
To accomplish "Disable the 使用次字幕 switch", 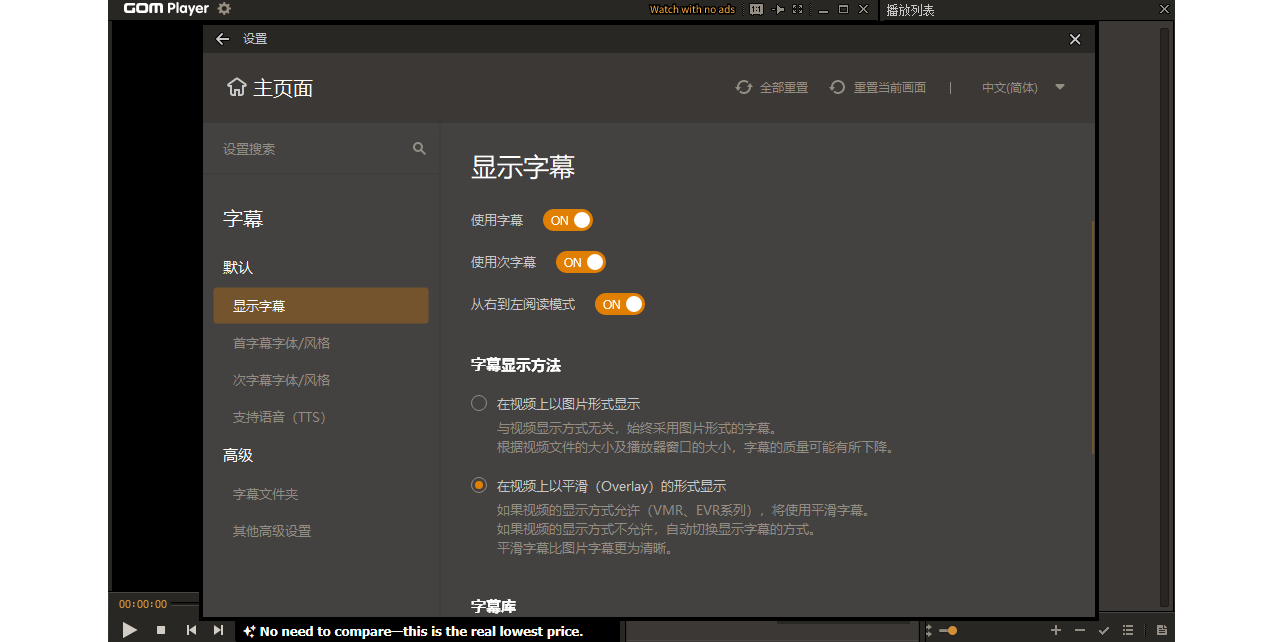I will (581, 262).
